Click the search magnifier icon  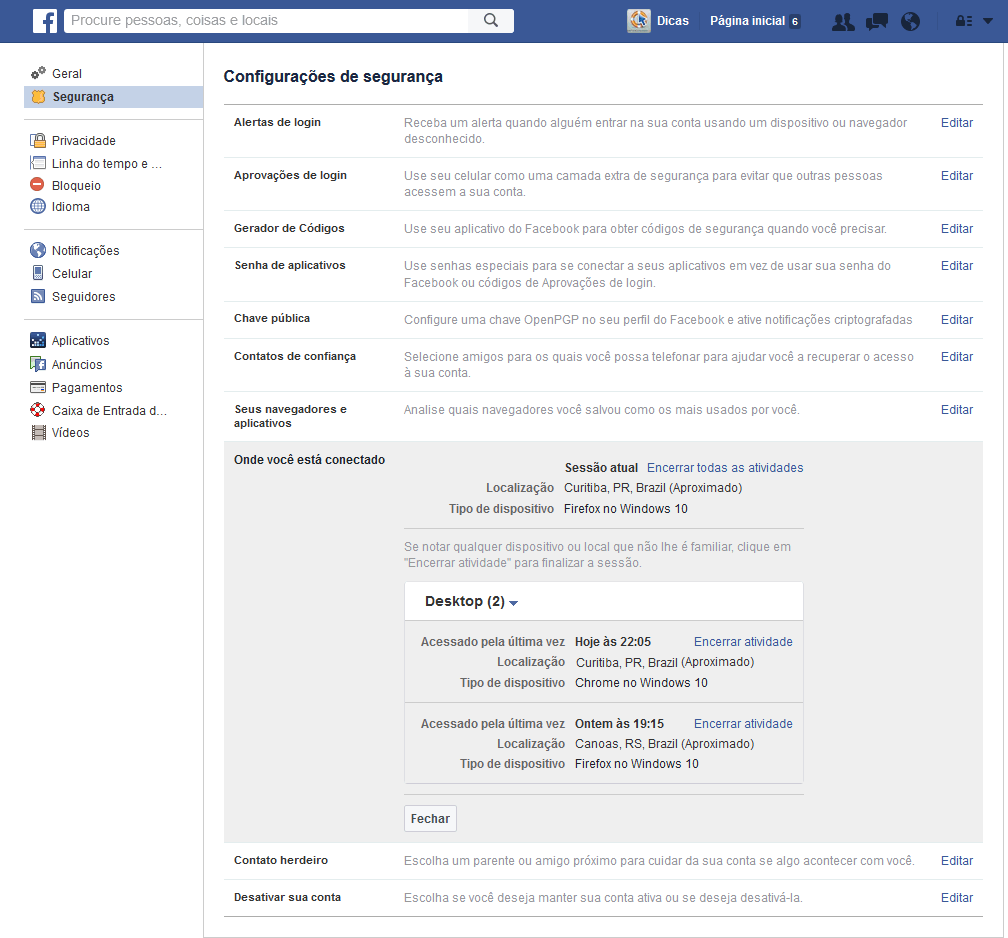[x=490, y=21]
